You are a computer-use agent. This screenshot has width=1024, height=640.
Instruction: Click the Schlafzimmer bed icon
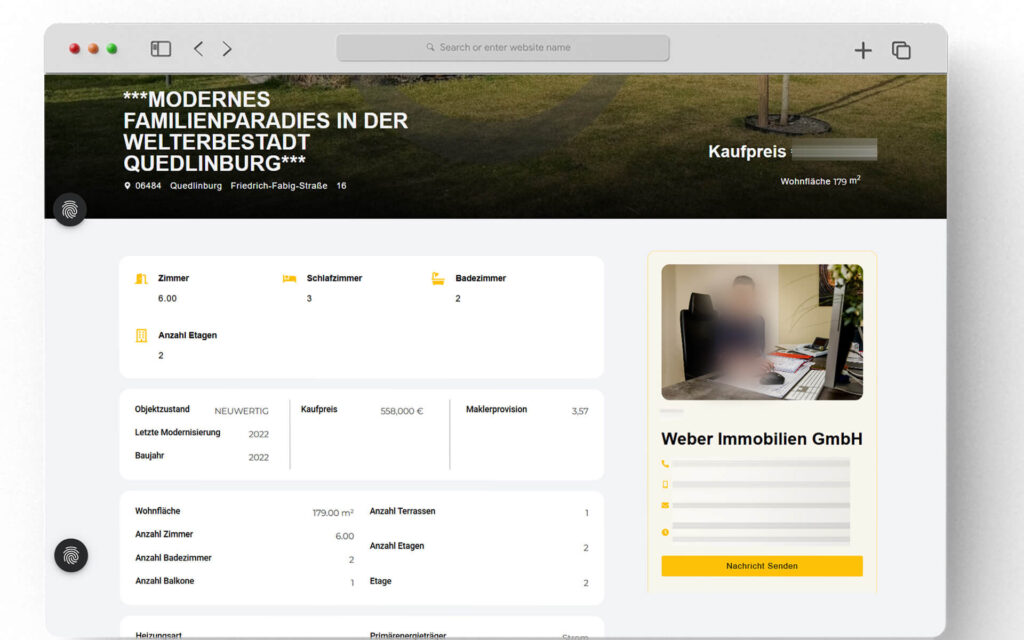pyautogui.click(x=289, y=278)
